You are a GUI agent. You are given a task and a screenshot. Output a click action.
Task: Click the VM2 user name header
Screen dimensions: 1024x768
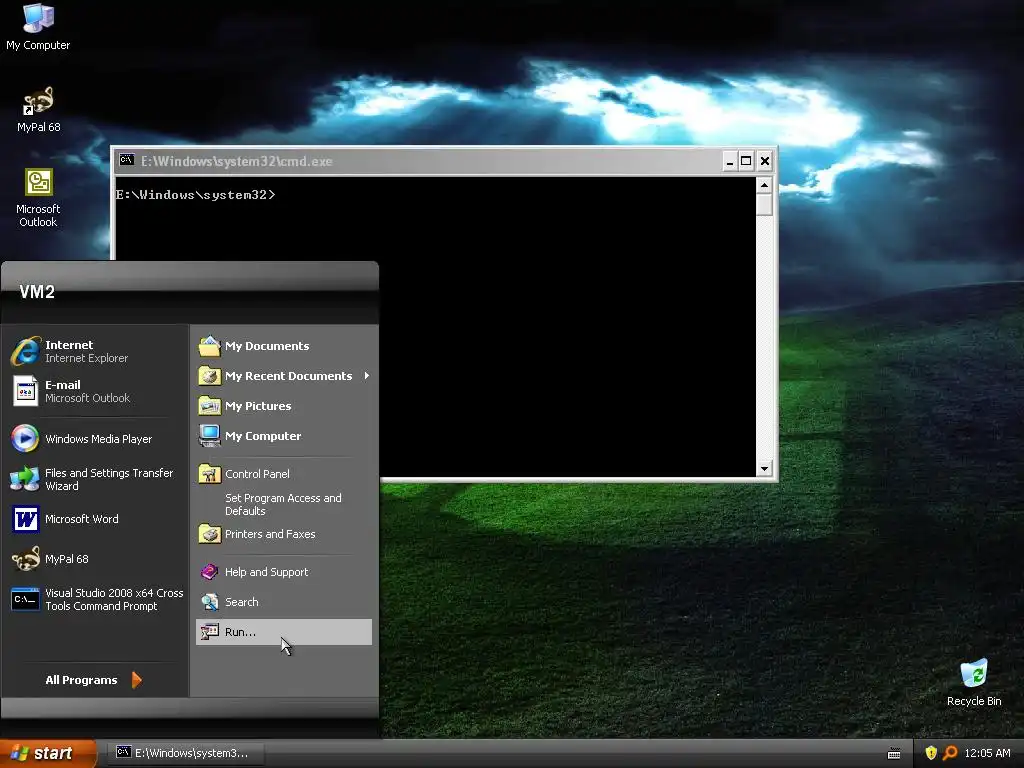coord(37,291)
